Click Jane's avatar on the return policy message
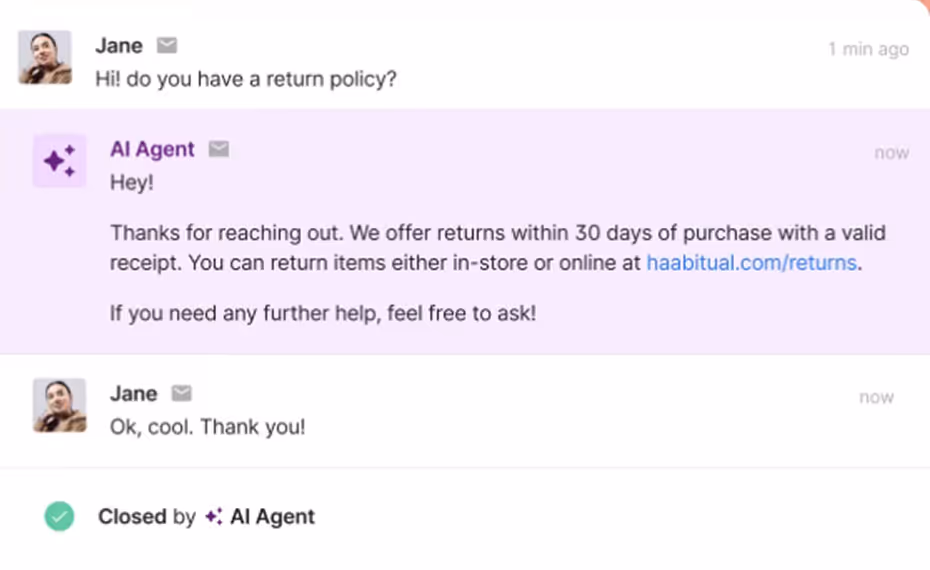 (45, 57)
